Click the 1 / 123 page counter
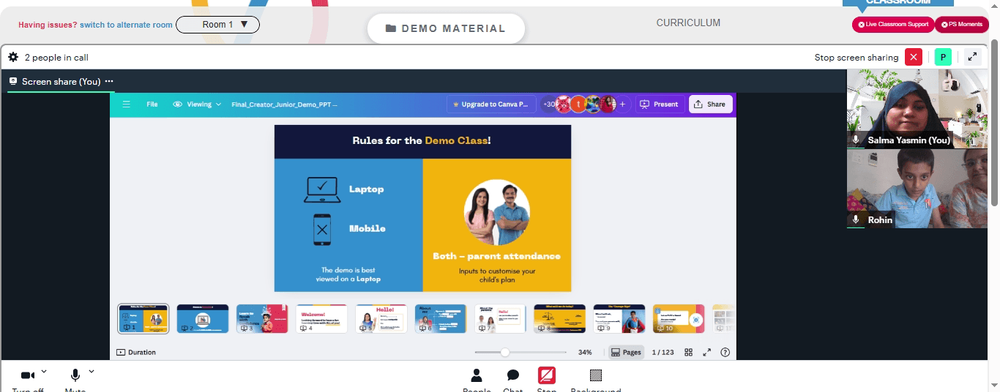This screenshot has width=1000, height=392. [x=663, y=352]
